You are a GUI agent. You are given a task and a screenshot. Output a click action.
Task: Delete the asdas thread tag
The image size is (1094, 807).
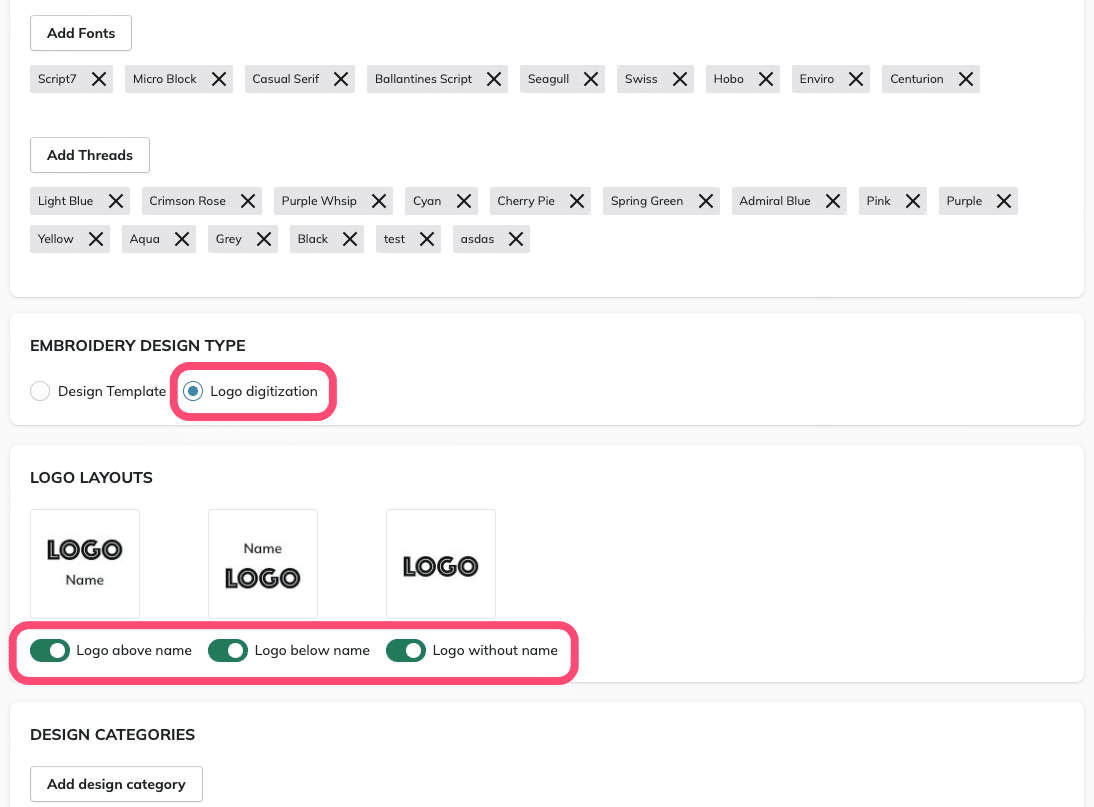click(516, 239)
